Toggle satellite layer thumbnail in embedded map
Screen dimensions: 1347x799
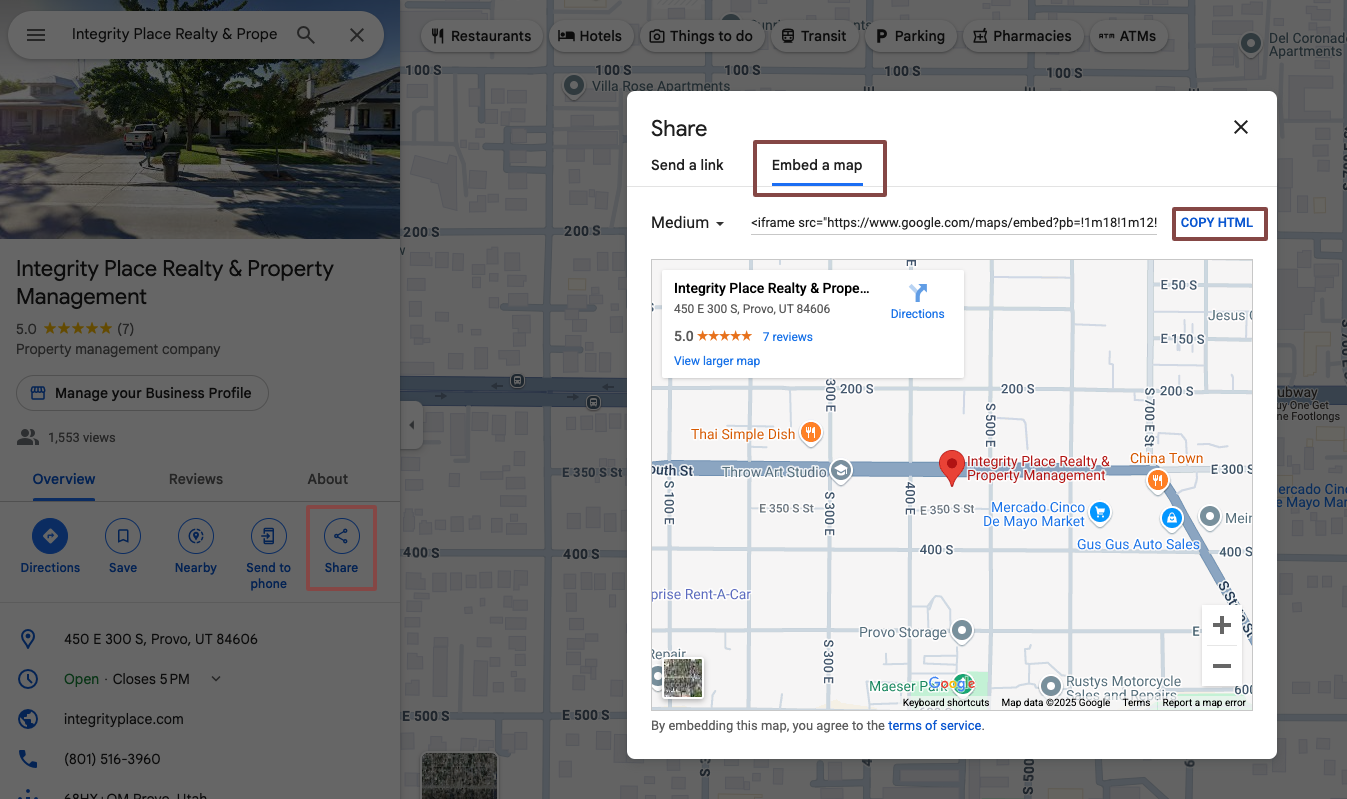(x=683, y=678)
